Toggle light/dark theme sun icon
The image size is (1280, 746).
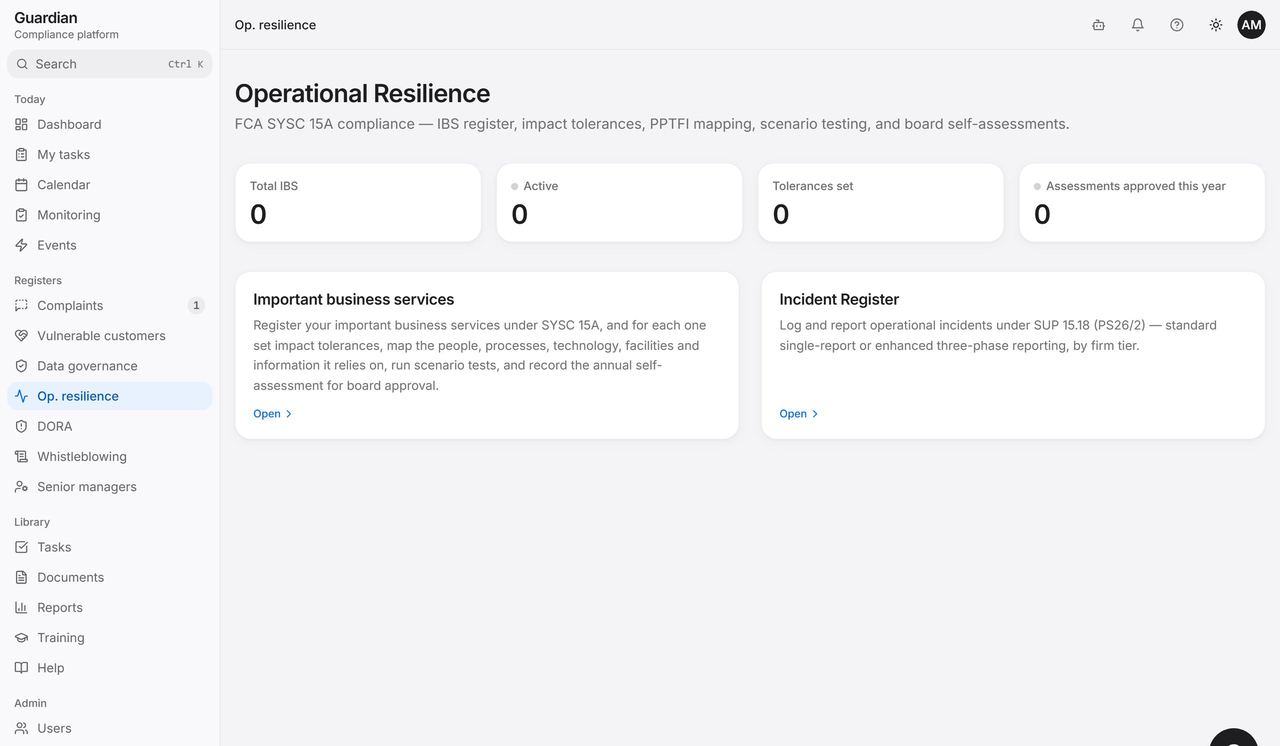coord(1216,25)
